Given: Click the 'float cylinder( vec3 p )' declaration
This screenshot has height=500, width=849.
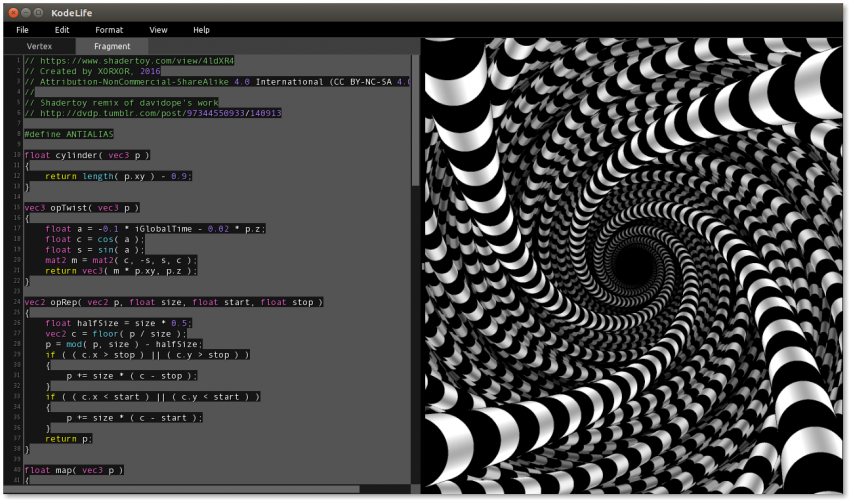Looking at the screenshot, I should pyautogui.click(x=87, y=155).
